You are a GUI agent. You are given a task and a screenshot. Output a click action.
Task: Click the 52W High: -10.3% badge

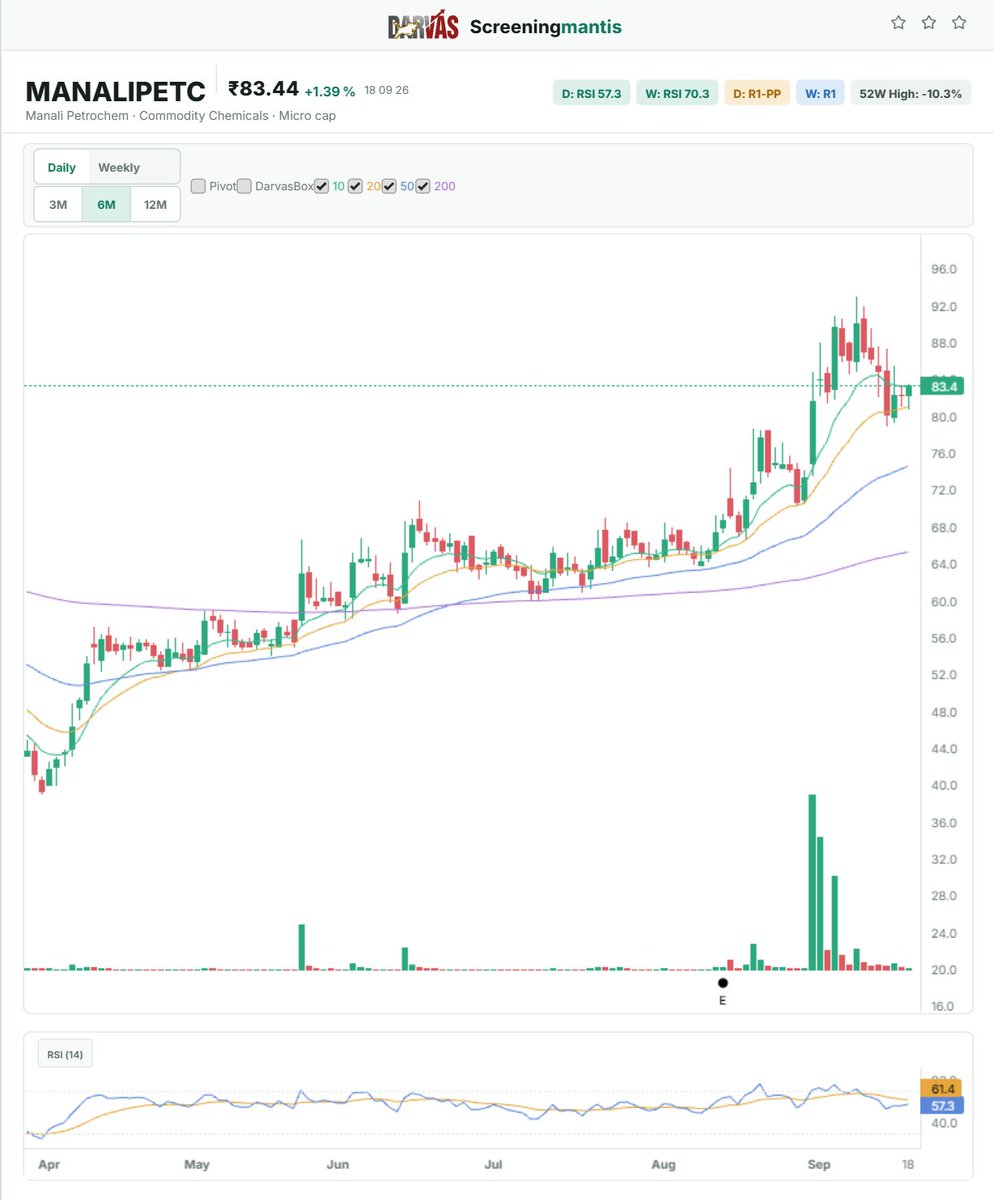coord(910,93)
